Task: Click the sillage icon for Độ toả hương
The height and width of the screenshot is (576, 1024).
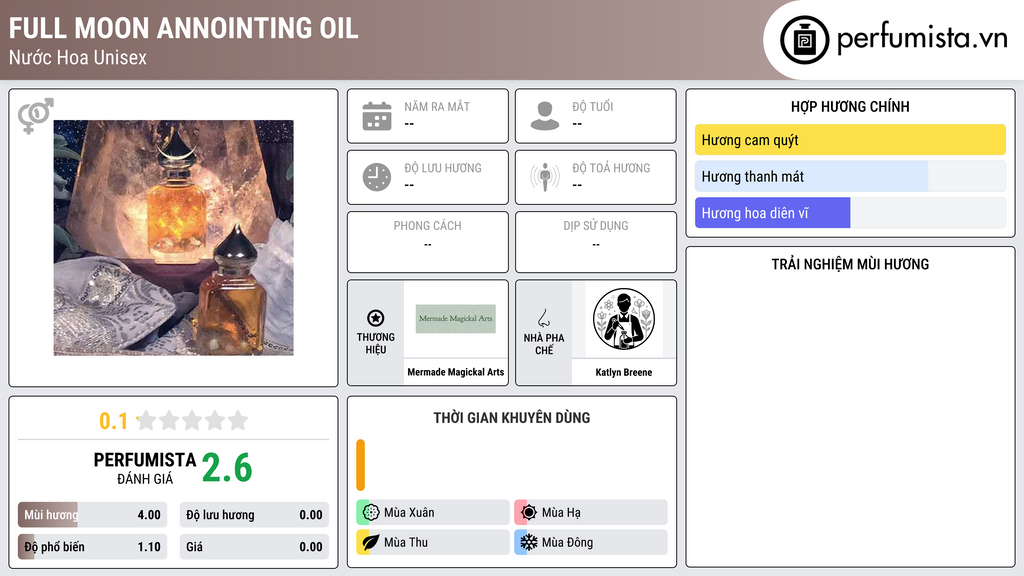Action: (545, 177)
